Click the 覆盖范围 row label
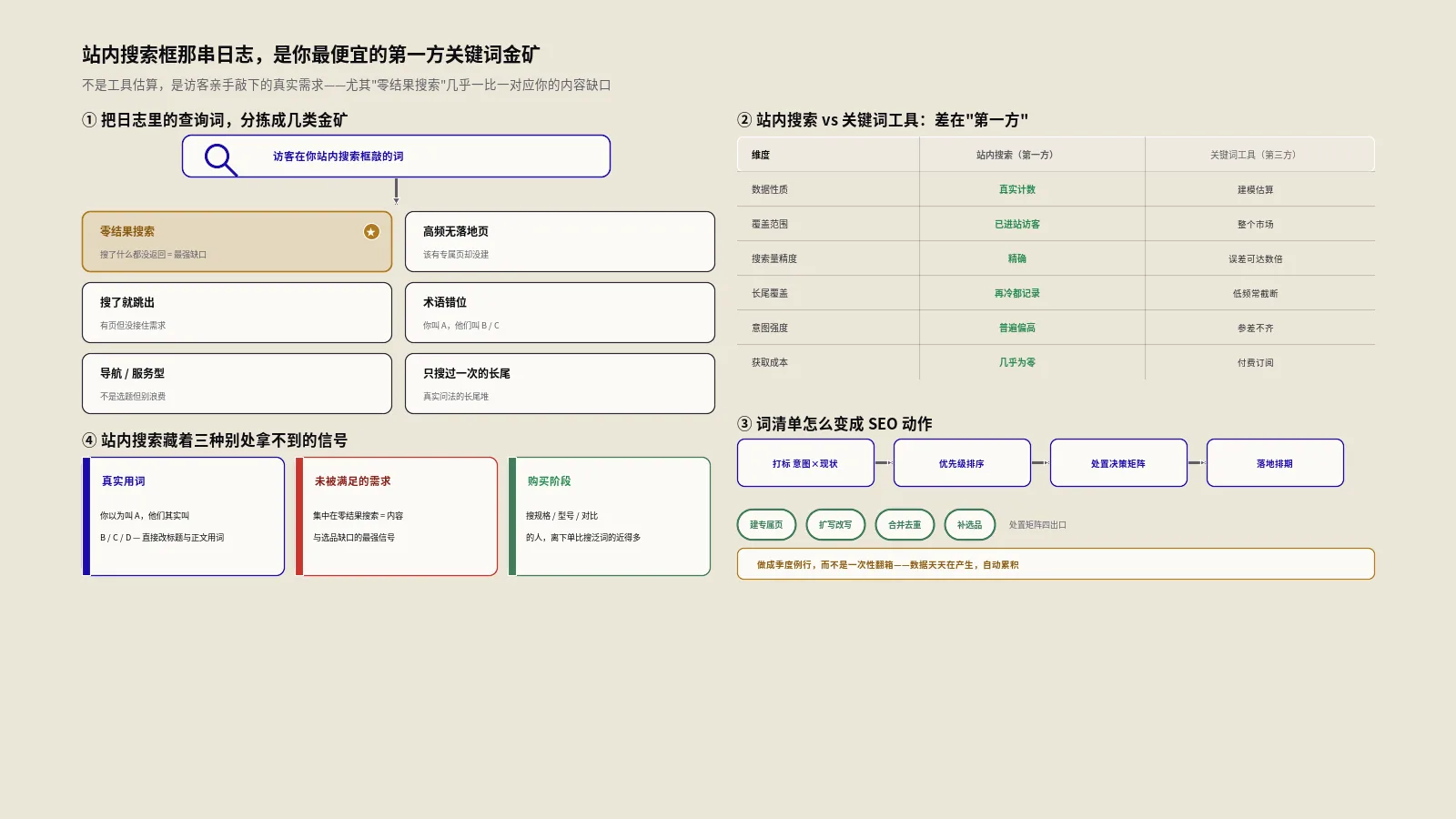The width and height of the screenshot is (1456, 819). point(770,224)
